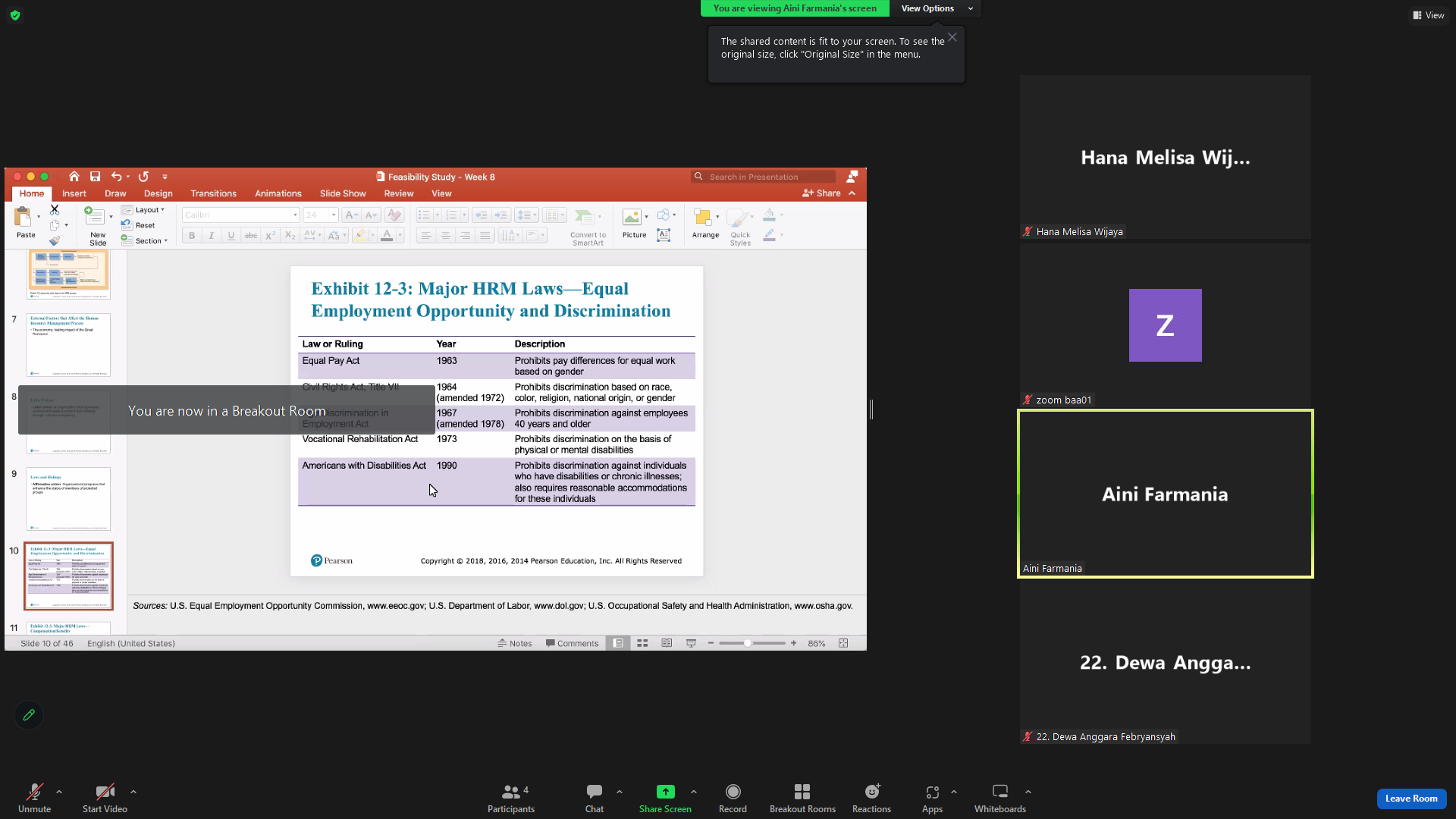Switch to Slide Sorter view

pos(642,643)
